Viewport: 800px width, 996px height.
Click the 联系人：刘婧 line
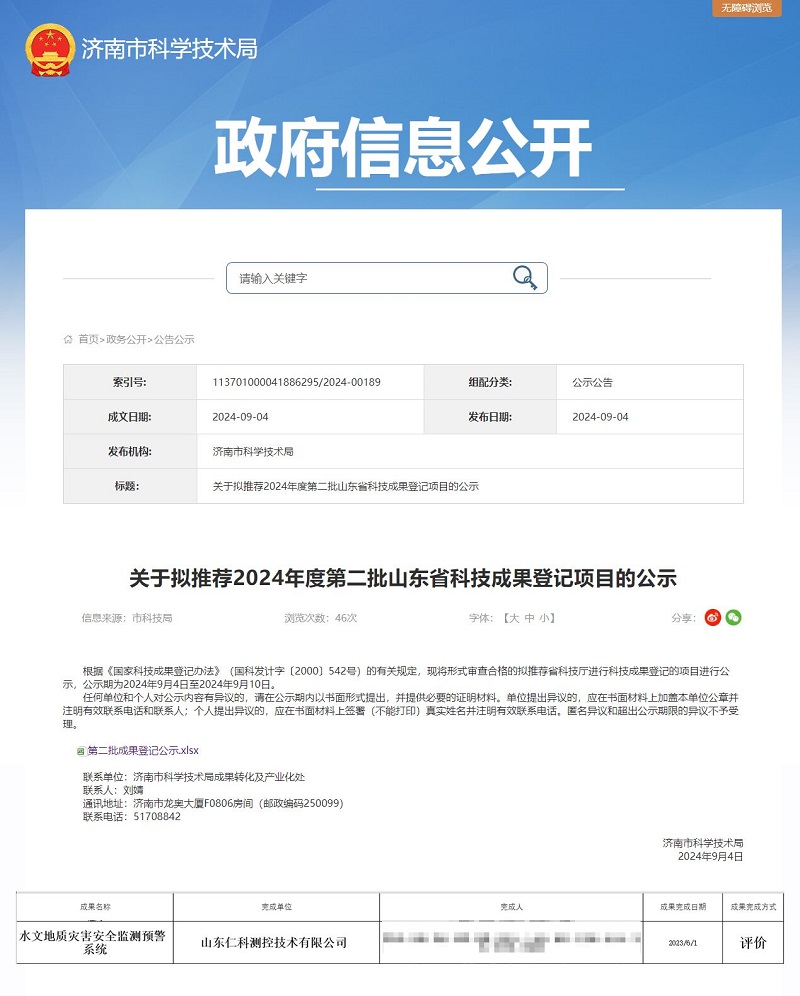pos(113,790)
